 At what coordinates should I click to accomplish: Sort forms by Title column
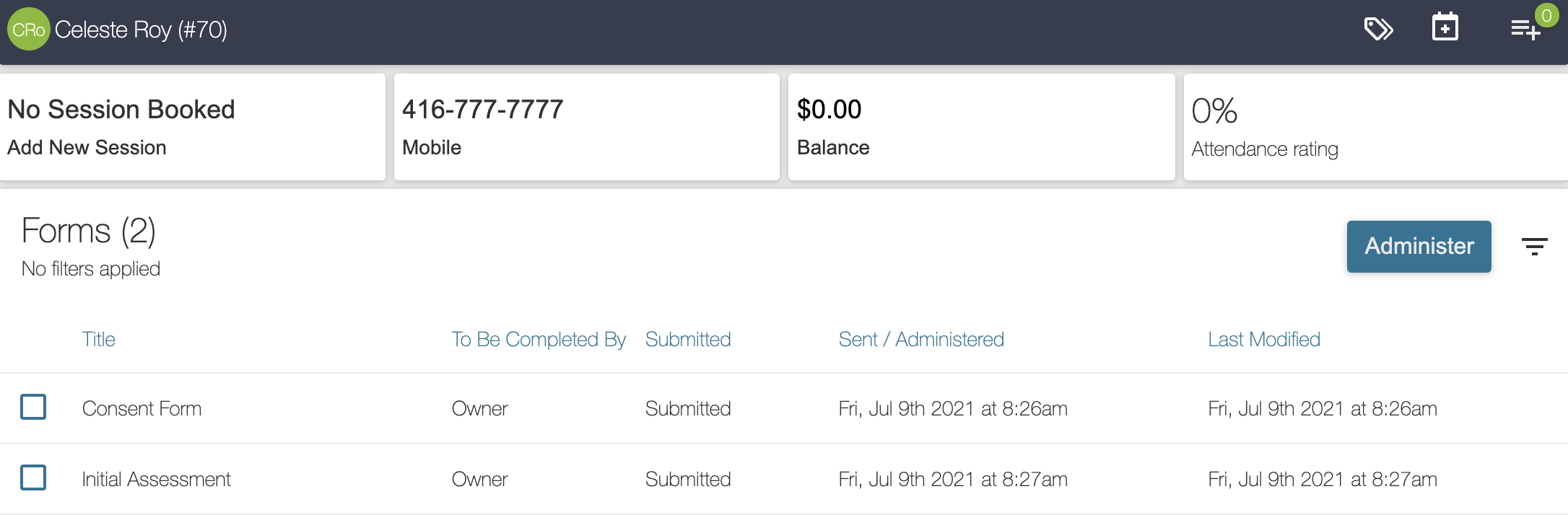pos(98,339)
